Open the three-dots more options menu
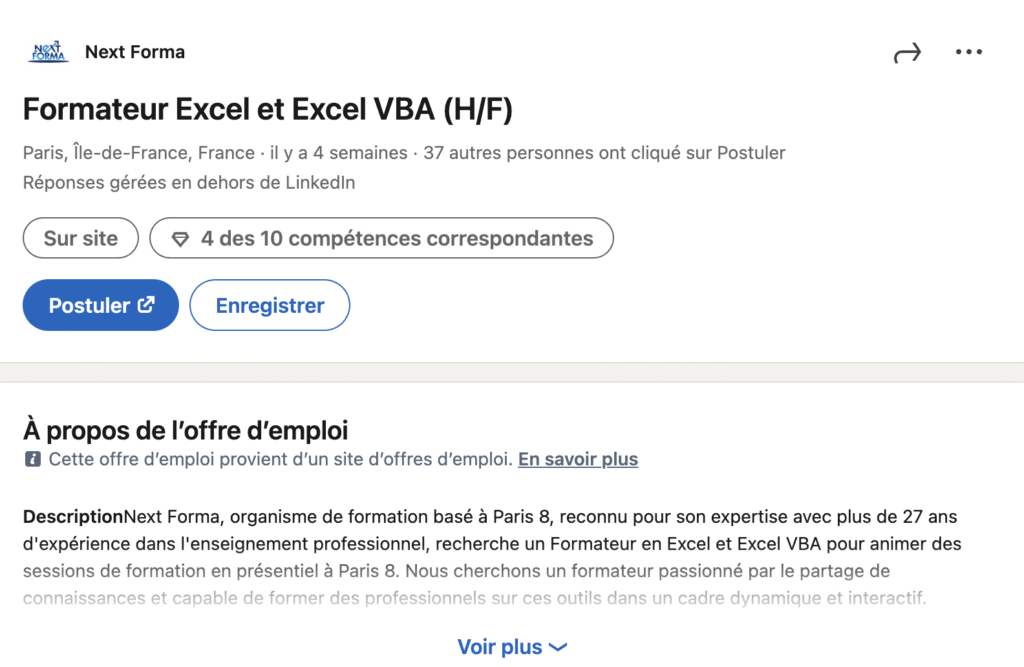 968,52
